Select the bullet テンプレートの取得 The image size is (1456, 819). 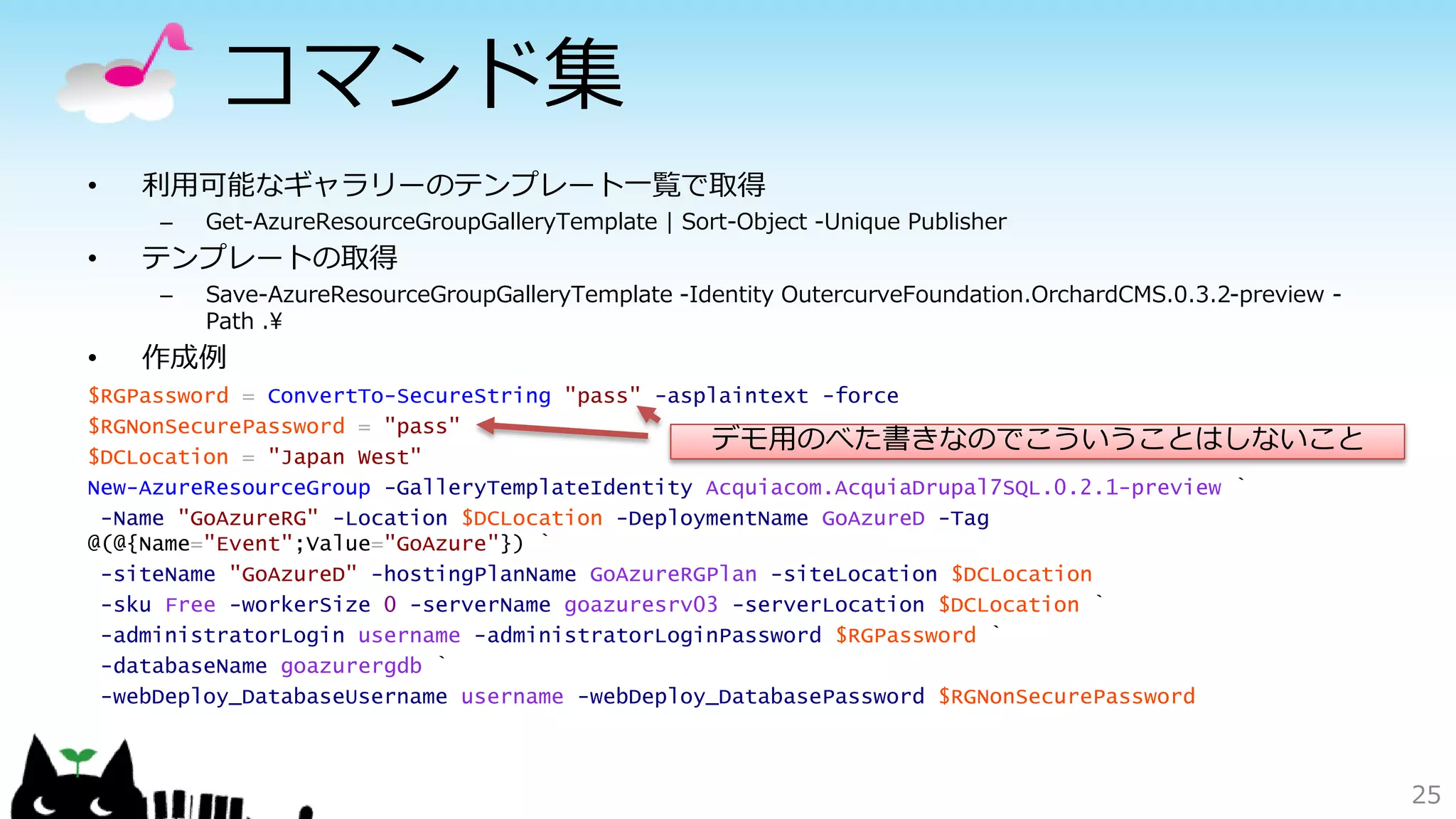pos(269,257)
